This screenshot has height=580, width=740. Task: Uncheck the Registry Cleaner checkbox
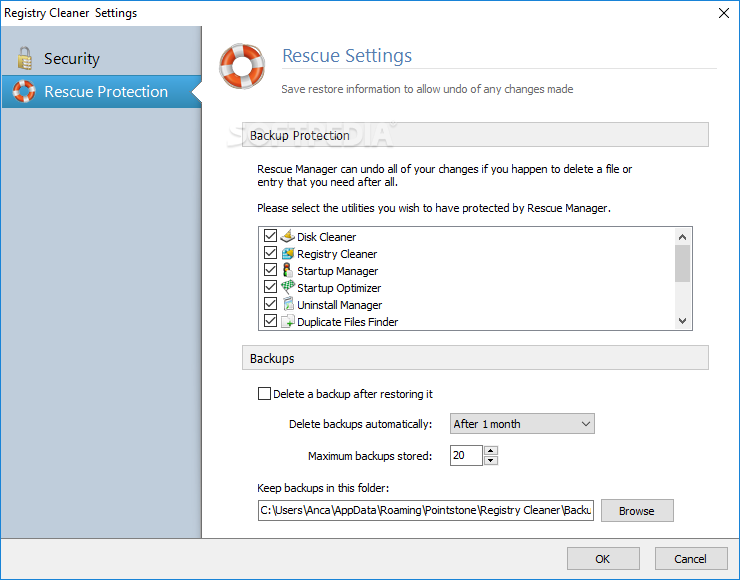pyautogui.click(x=270, y=253)
